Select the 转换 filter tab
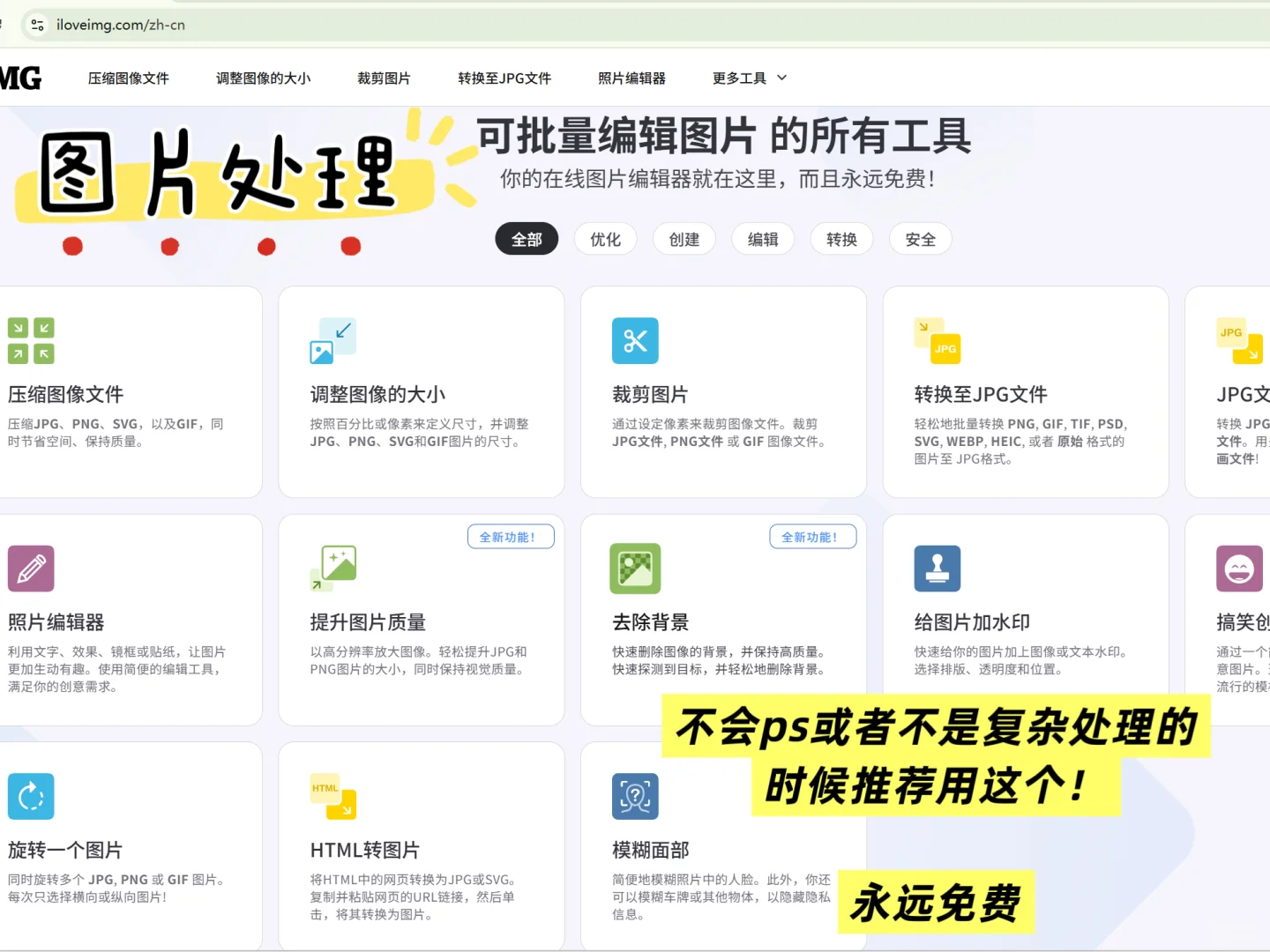1270x952 pixels. 841,239
